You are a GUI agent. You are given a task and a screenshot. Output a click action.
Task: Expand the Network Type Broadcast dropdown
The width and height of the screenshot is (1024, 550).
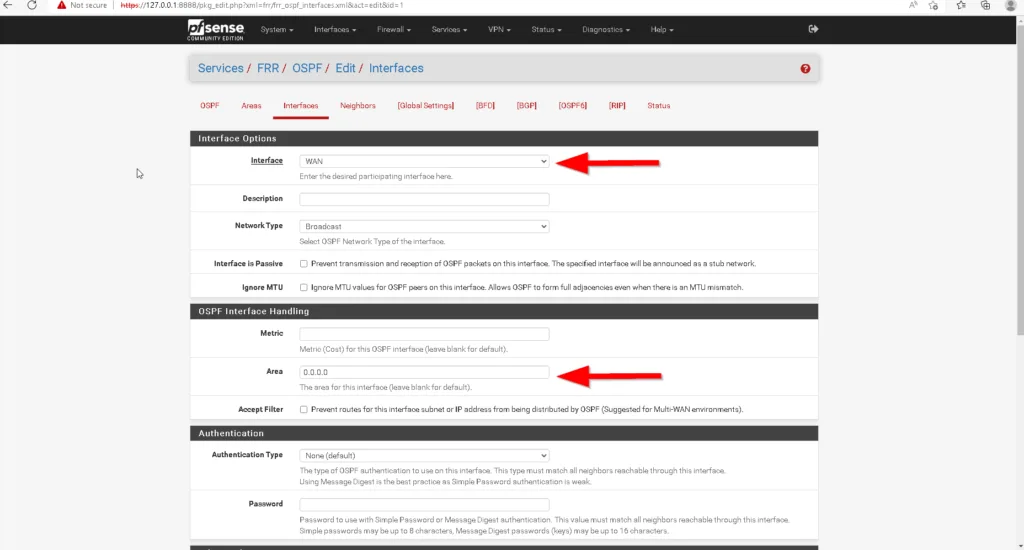[424, 227]
